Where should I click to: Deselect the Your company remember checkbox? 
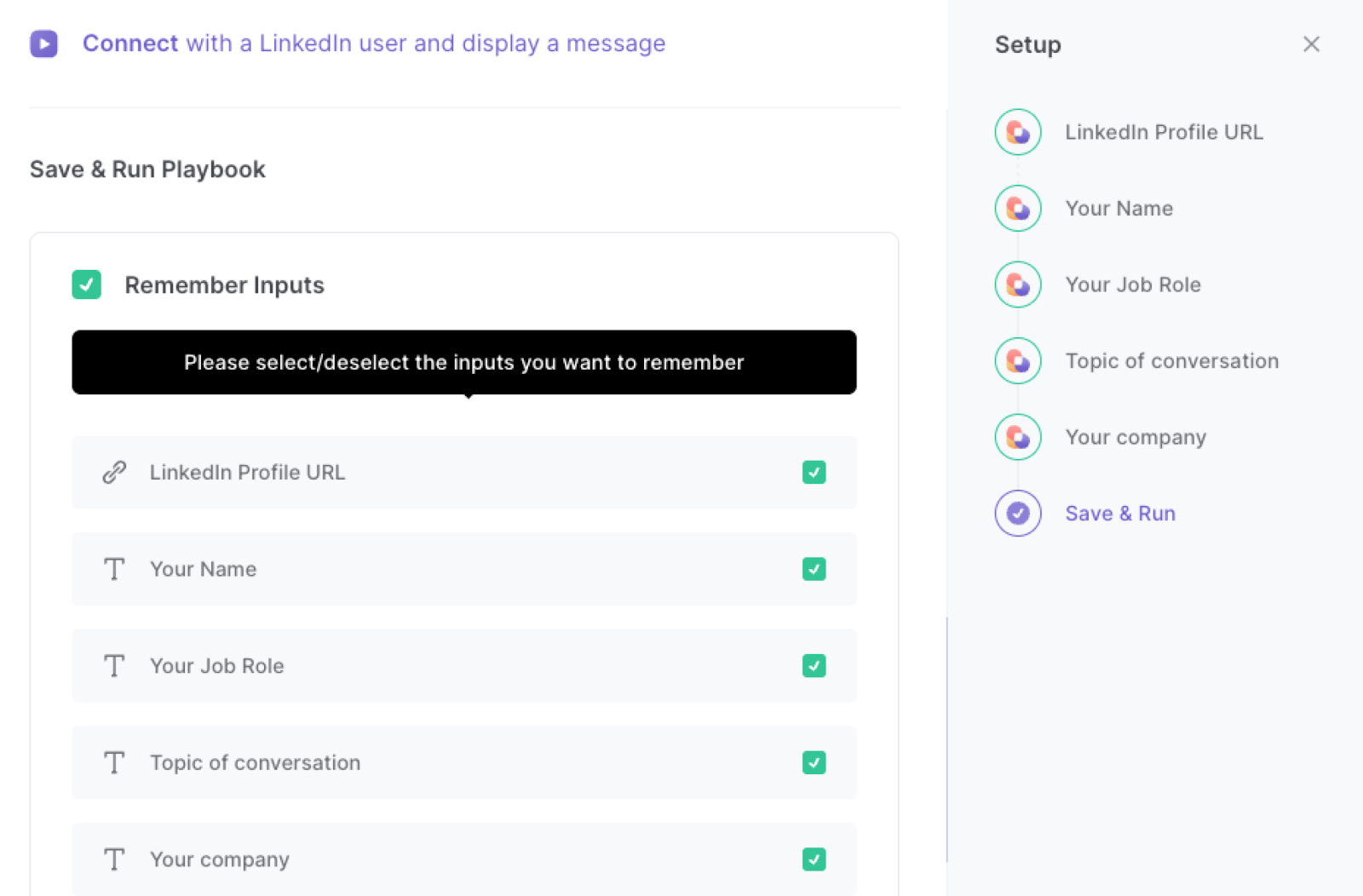point(814,859)
